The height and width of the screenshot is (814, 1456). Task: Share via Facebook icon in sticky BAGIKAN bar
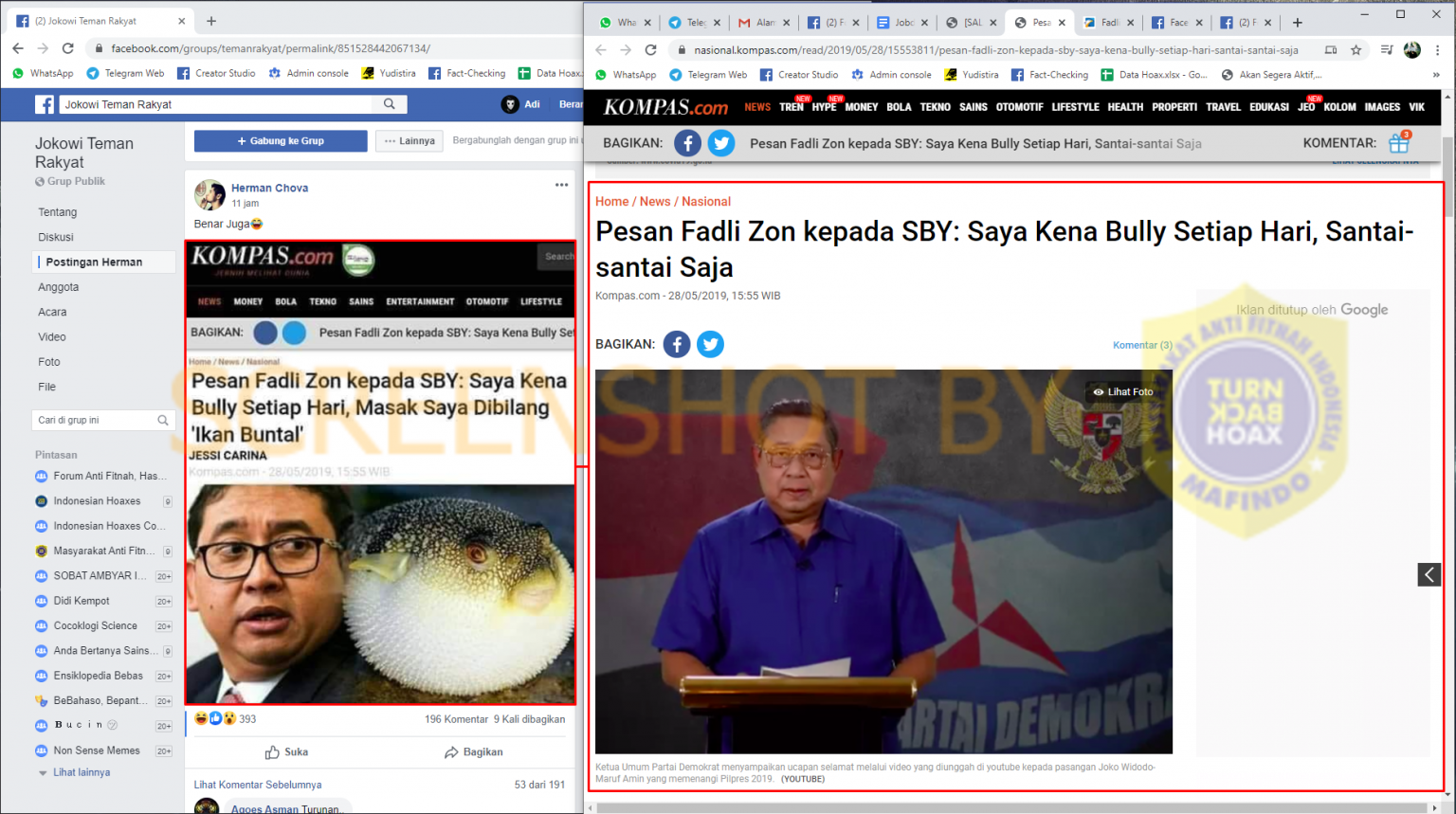click(688, 143)
